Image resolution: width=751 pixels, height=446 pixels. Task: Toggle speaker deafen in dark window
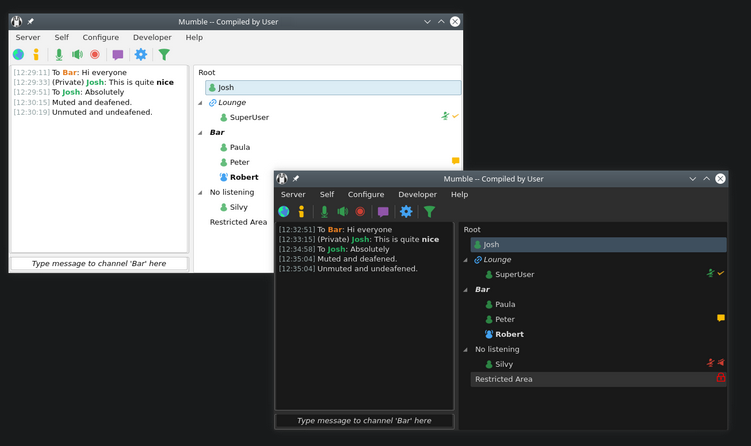(x=342, y=212)
